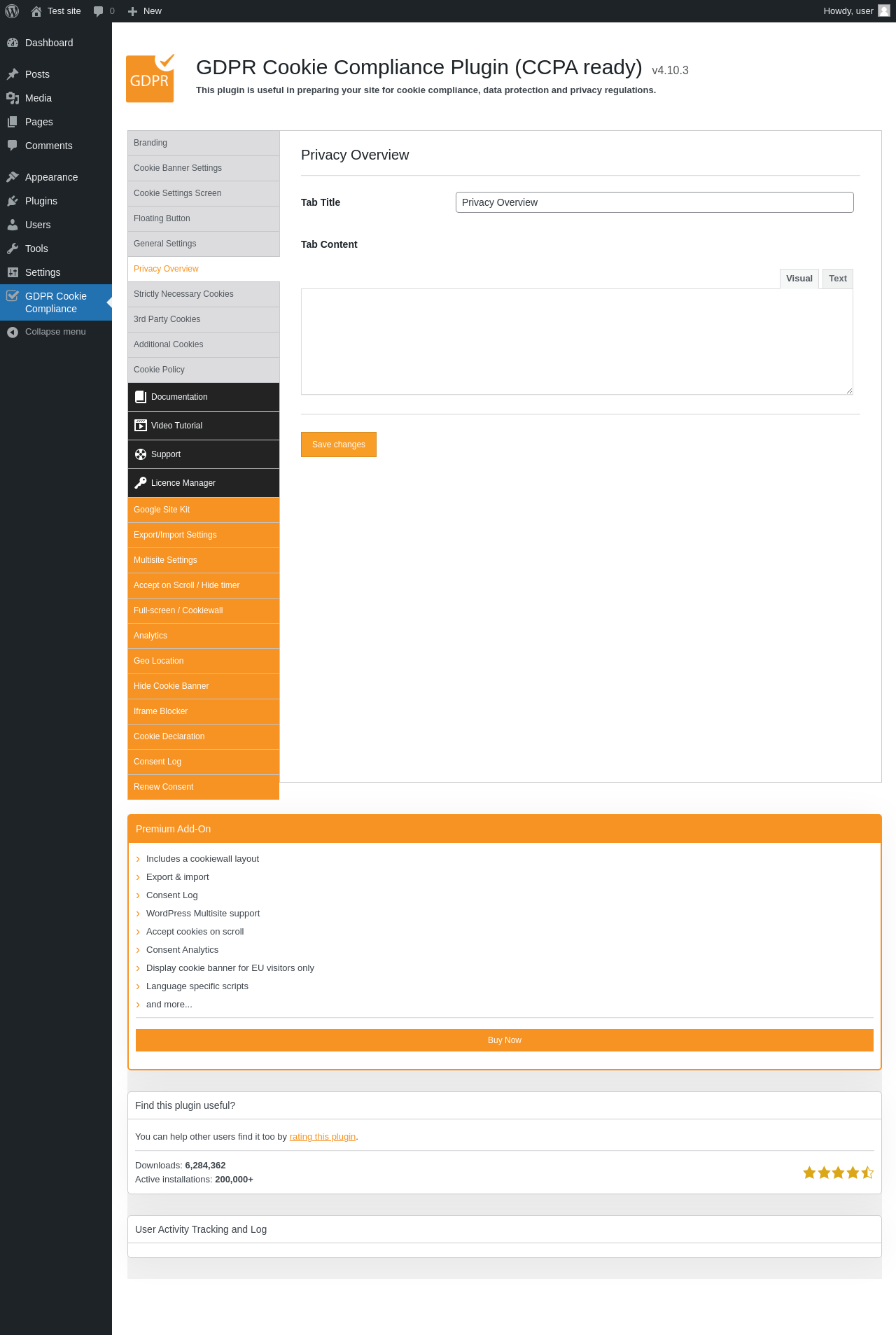This screenshot has width=896, height=1335.
Task: Select the Iframe Blocker tab
Action: [x=204, y=711]
